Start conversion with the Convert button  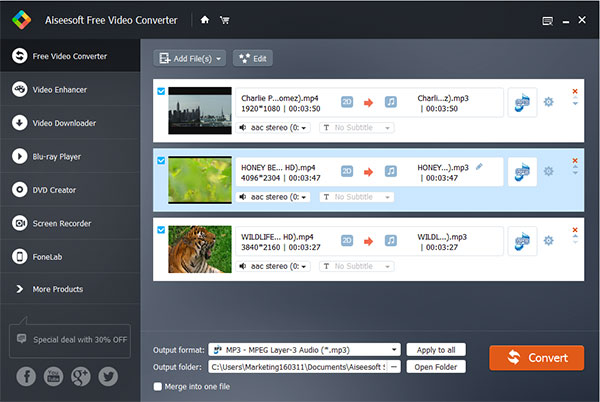coord(536,358)
